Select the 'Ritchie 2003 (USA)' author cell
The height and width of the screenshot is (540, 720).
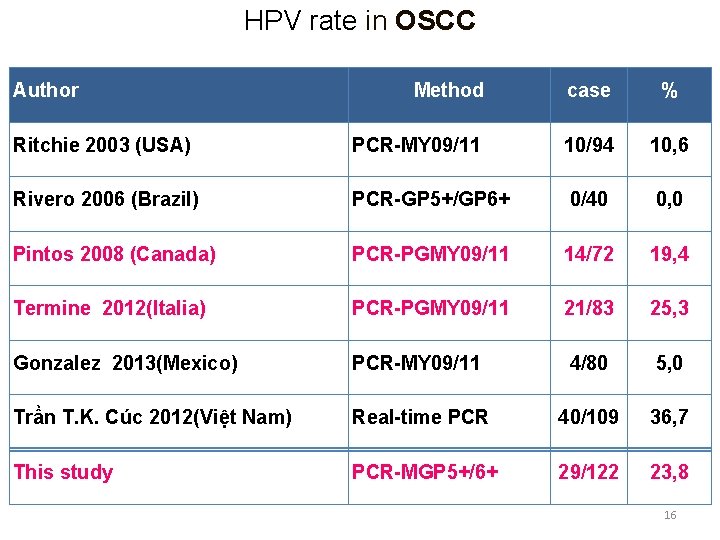coord(101,145)
